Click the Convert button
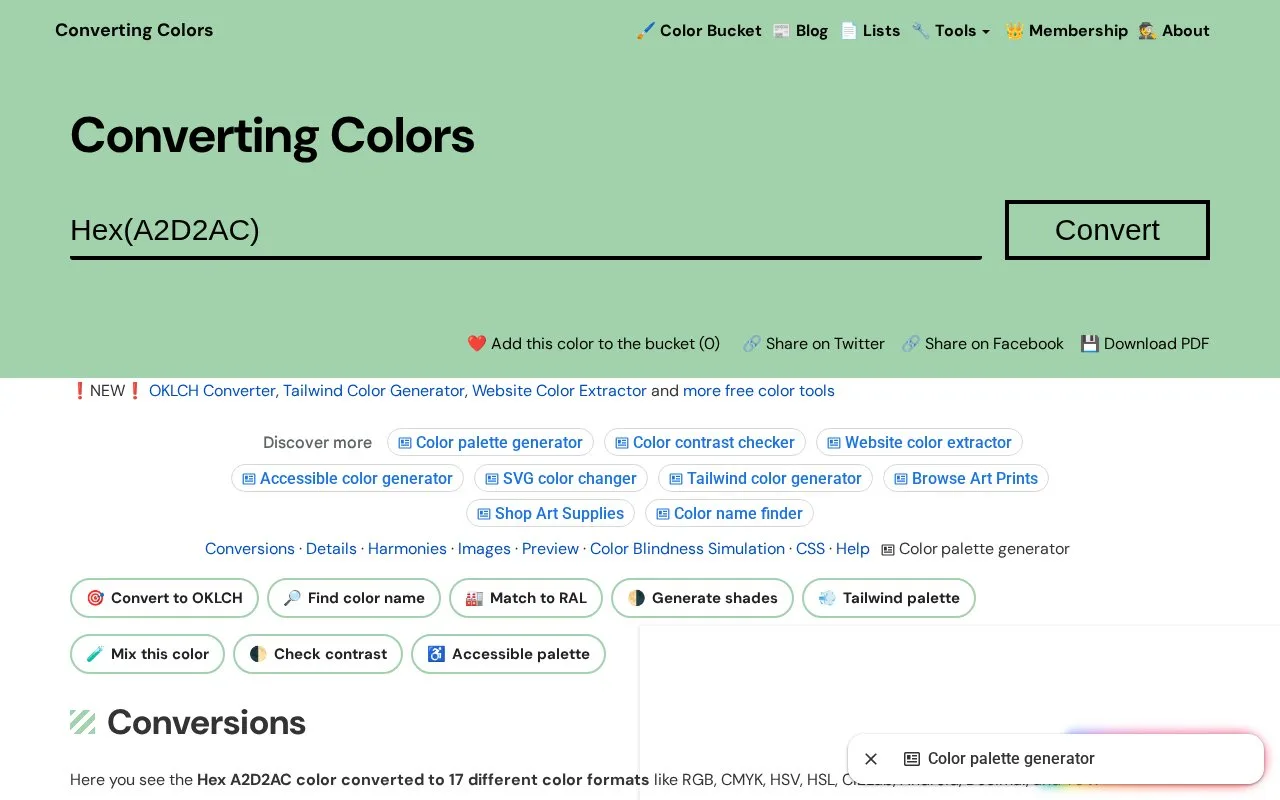The height and width of the screenshot is (800, 1280). pos(1107,230)
